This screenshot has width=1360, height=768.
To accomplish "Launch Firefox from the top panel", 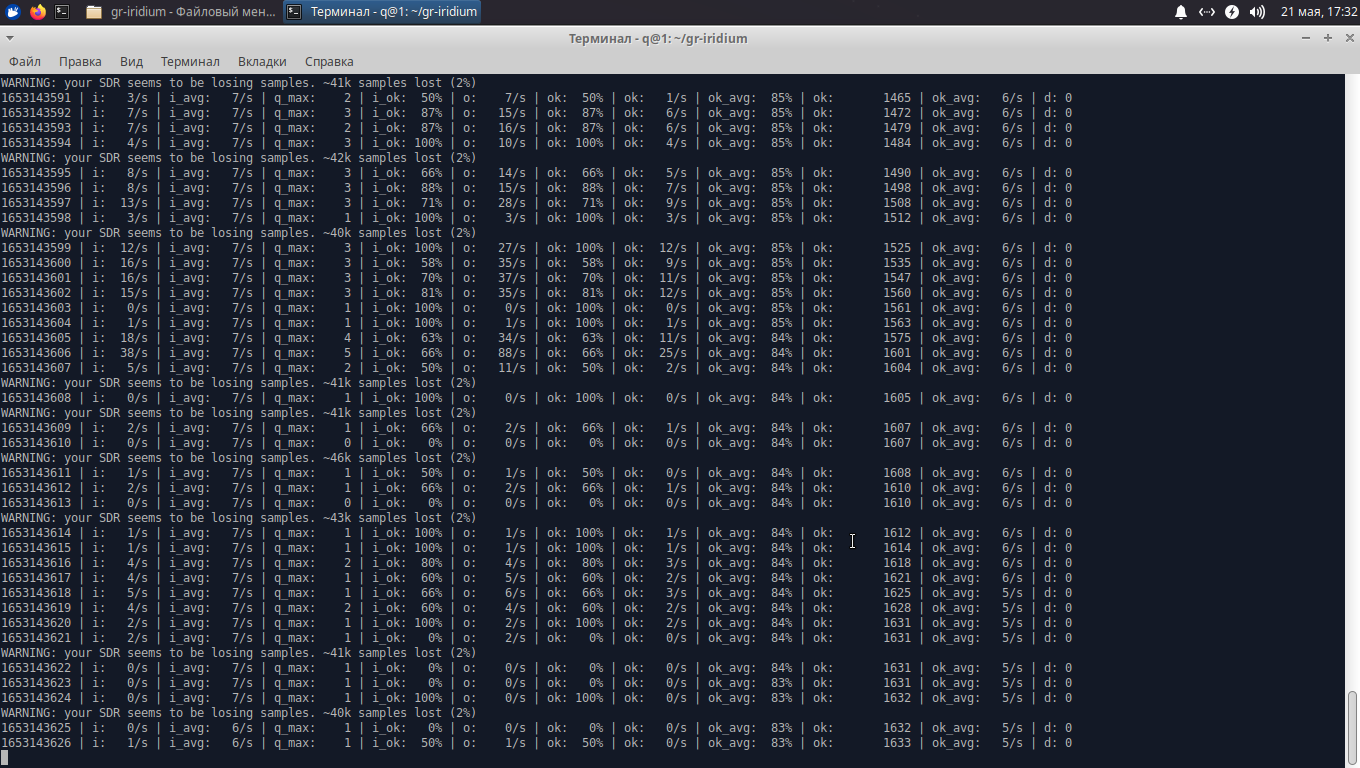I will point(38,12).
